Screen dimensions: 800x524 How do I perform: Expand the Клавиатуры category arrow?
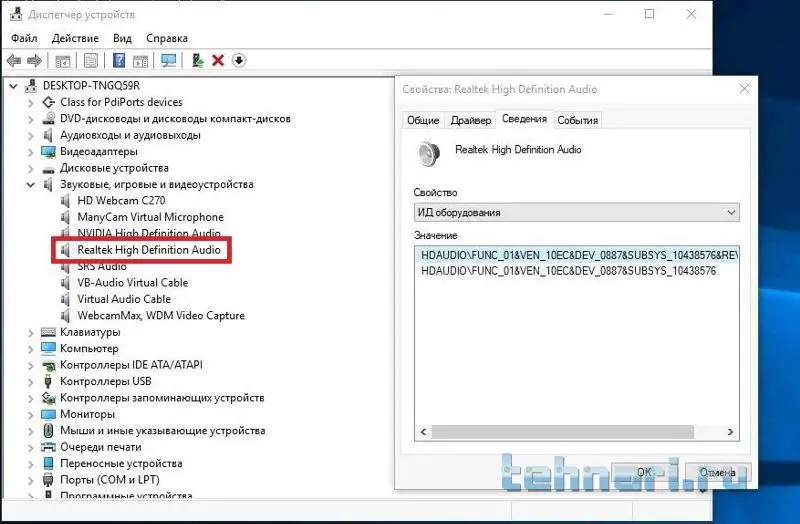[x=31, y=333]
